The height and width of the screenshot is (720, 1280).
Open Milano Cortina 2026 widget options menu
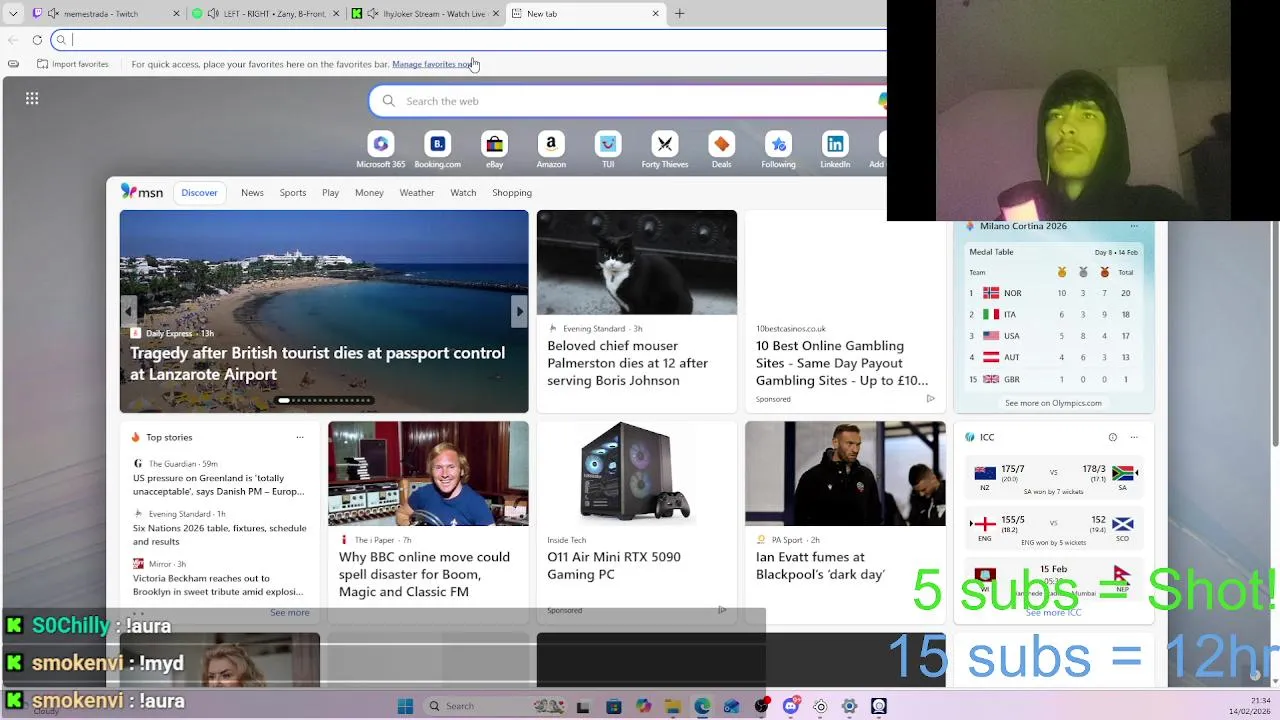[1134, 226]
